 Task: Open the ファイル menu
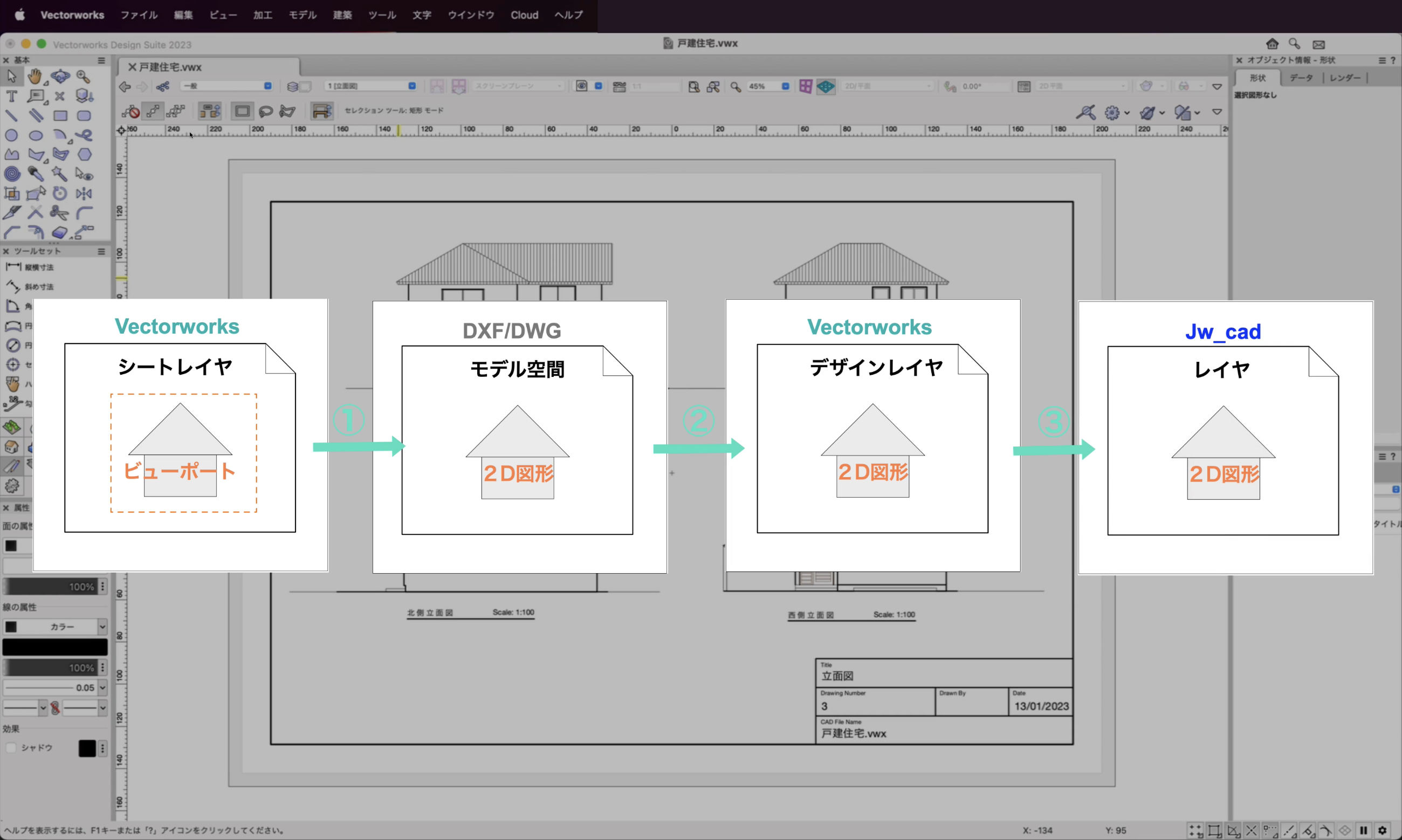pos(139,15)
